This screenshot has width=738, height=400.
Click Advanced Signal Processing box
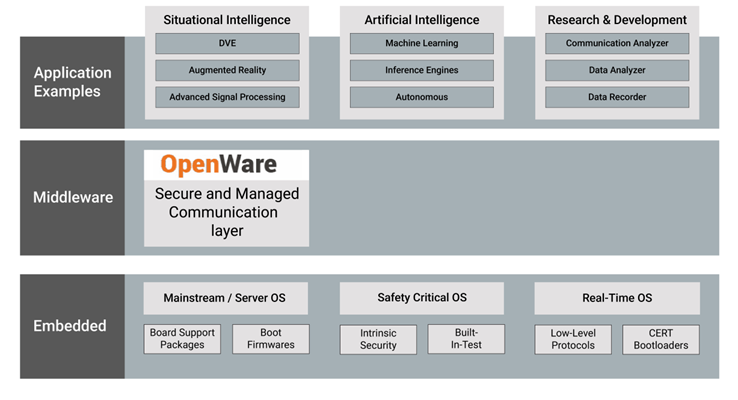click(227, 98)
